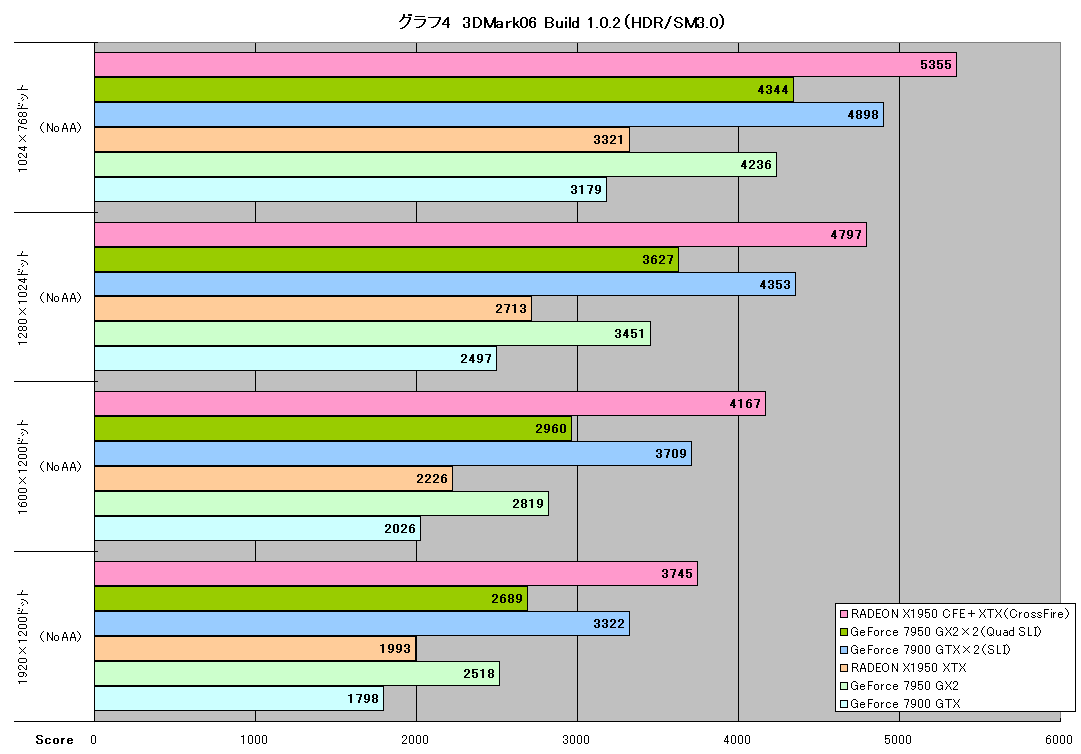
Task: Click the 1000 tick on Score axis
Action: 254,740
